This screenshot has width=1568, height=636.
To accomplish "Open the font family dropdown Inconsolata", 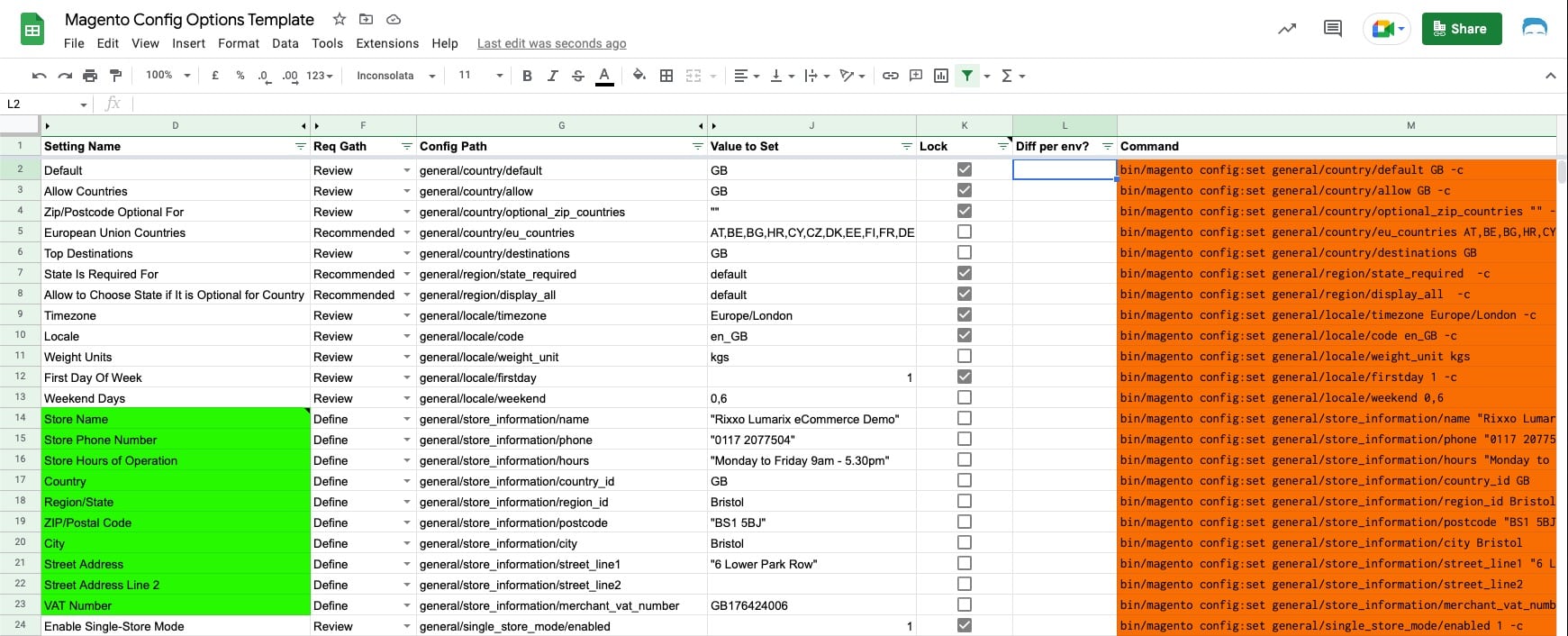I will click(395, 76).
